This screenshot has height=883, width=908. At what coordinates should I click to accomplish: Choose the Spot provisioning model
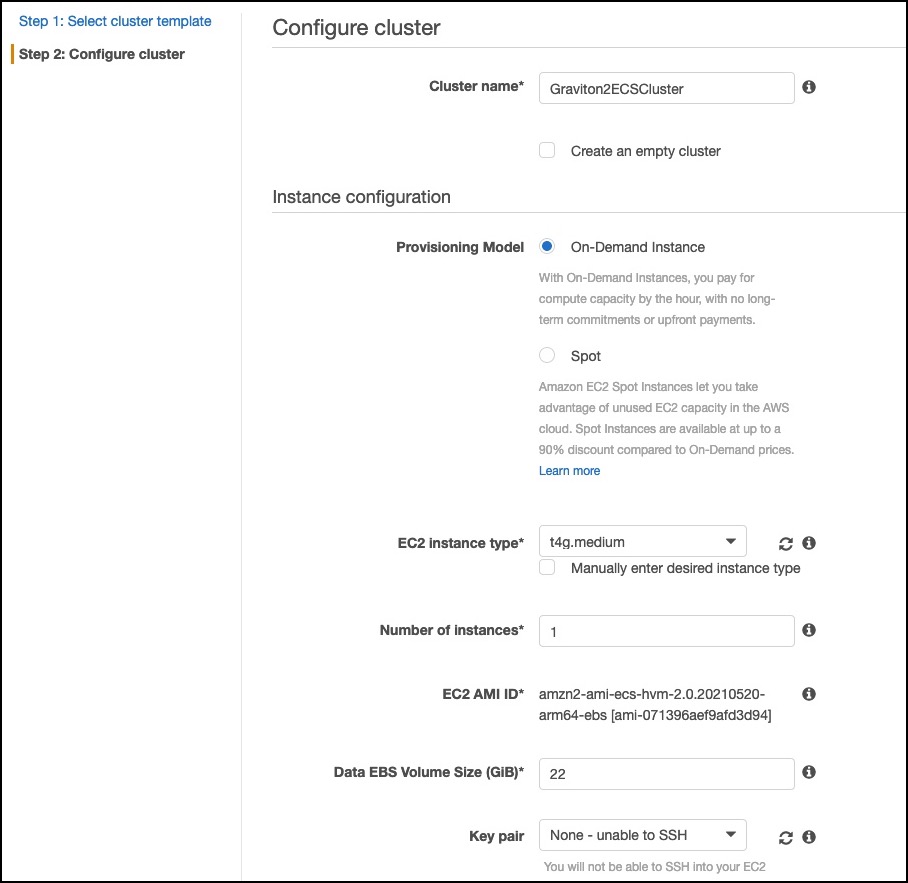click(x=547, y=355)
